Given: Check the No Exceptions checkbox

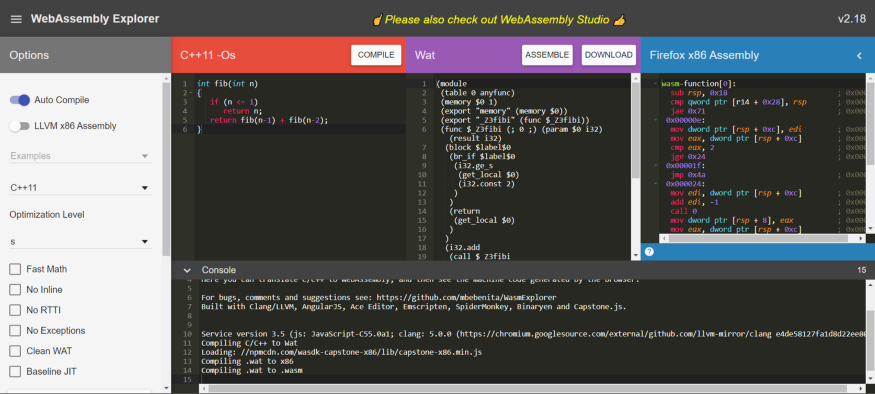Looking at the screenshot, I should 15,331.
